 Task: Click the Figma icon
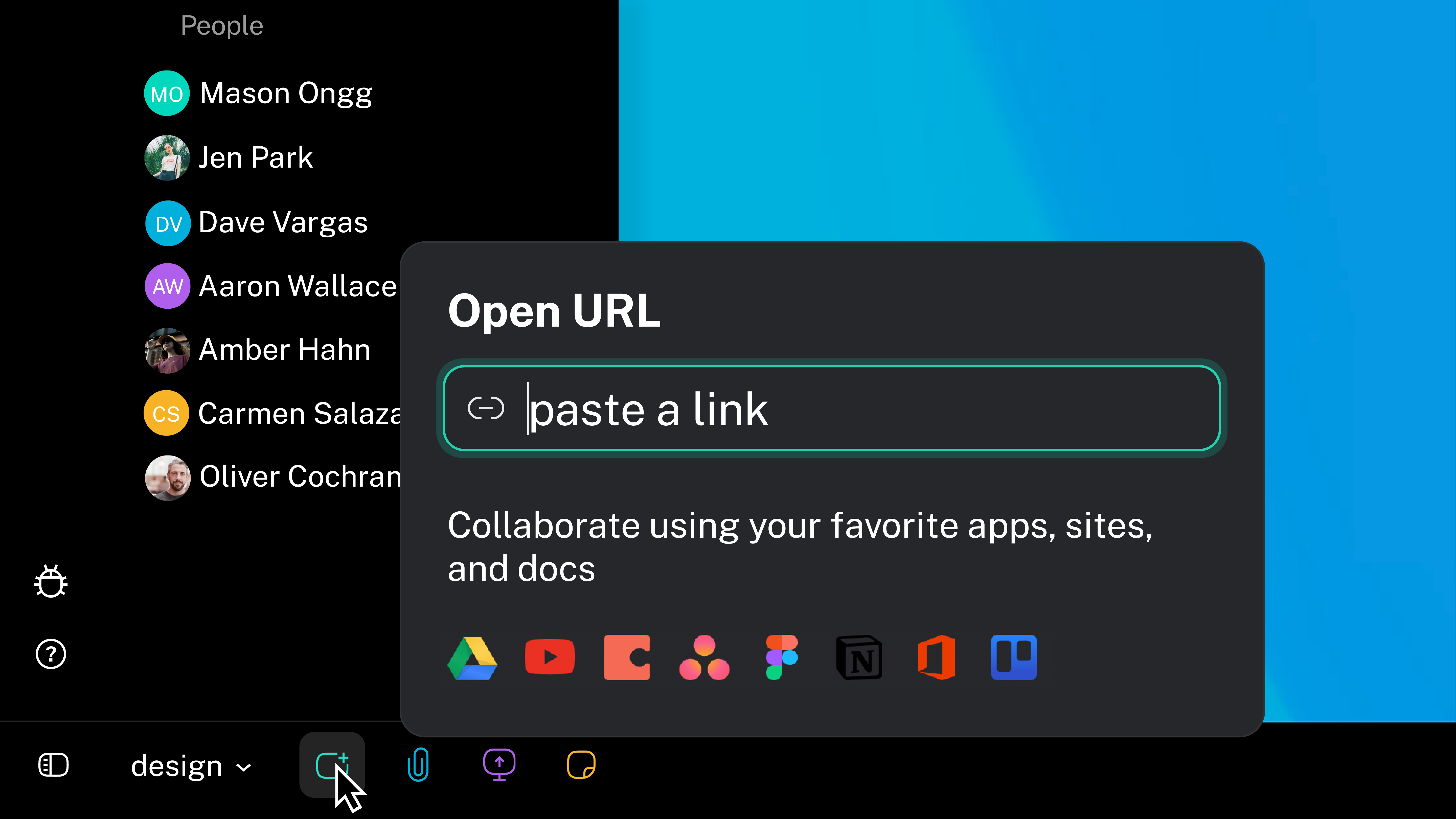(x=782, y=657)
